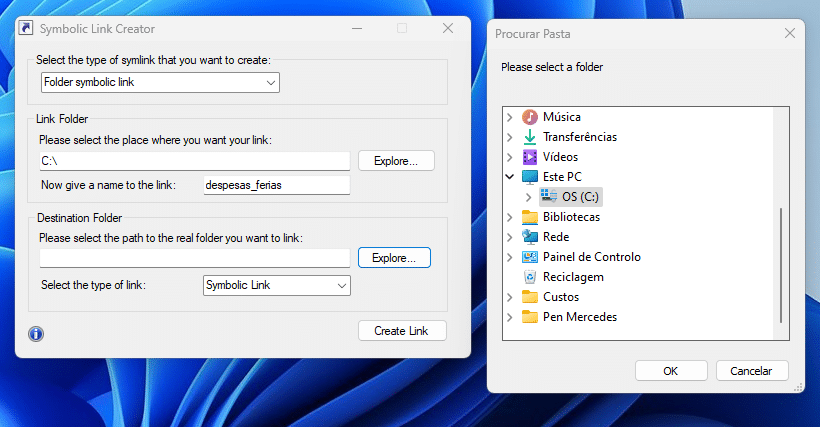This screenshot has width=820, height=427.
Task: Select the 'Transferências' tree label
Action: tap(580, 137)
